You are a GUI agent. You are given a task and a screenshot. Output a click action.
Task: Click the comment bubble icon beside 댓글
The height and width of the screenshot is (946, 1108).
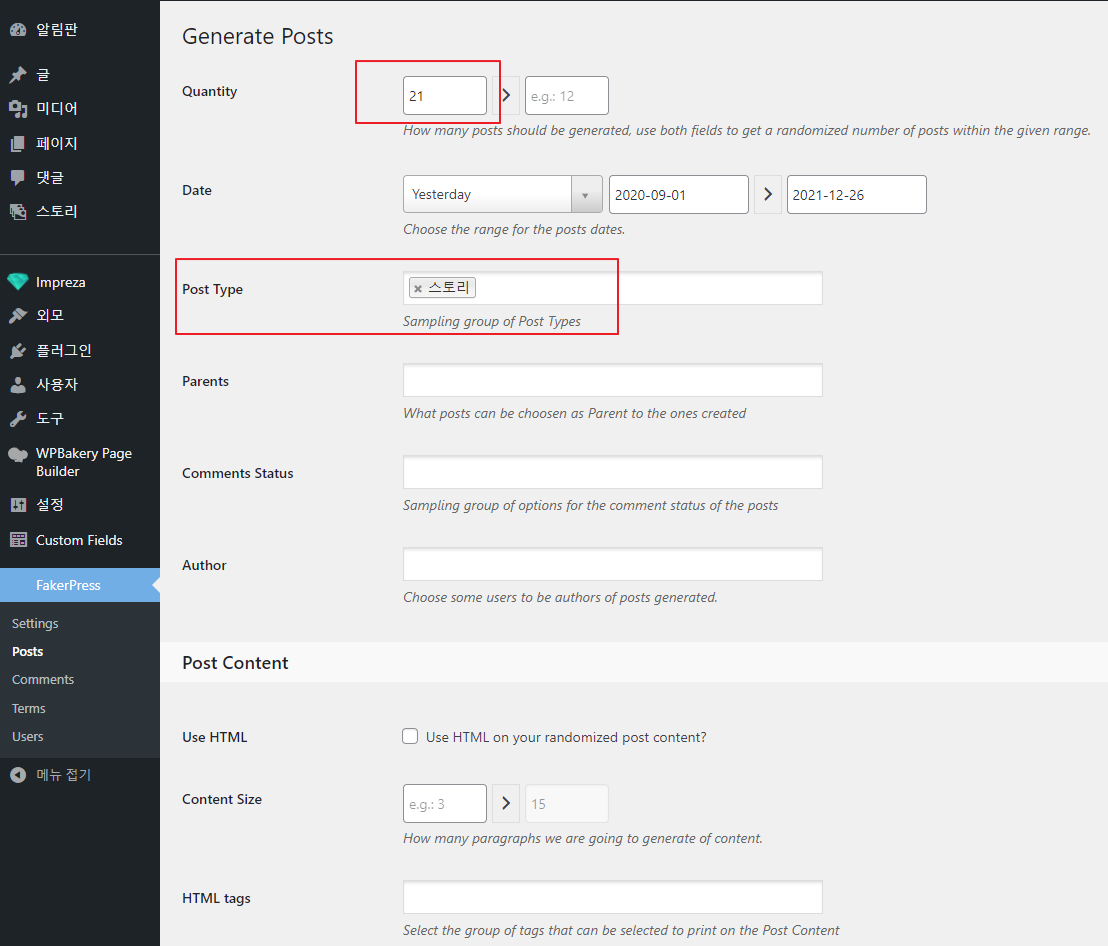click(18, 177)
